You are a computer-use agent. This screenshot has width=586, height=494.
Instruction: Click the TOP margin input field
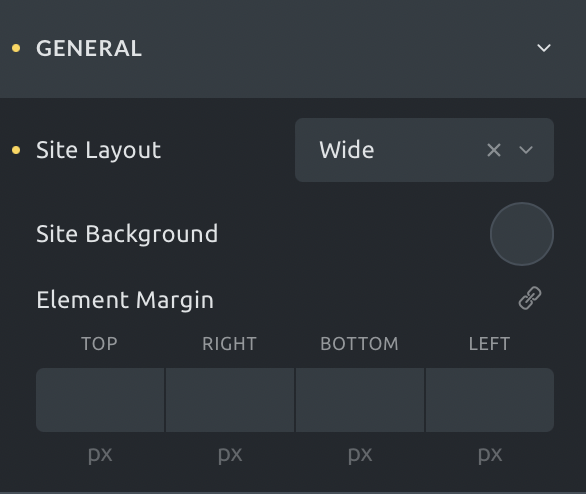tap(100, 400)
